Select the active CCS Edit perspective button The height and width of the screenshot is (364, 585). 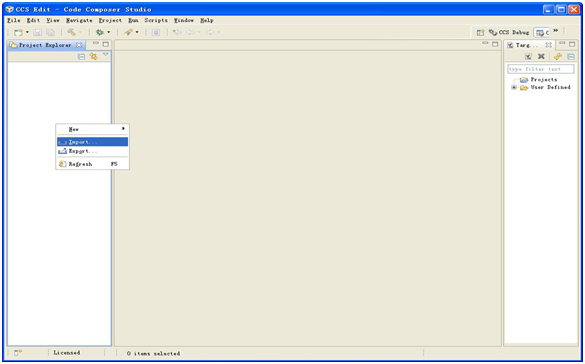(x=542, y=33)
